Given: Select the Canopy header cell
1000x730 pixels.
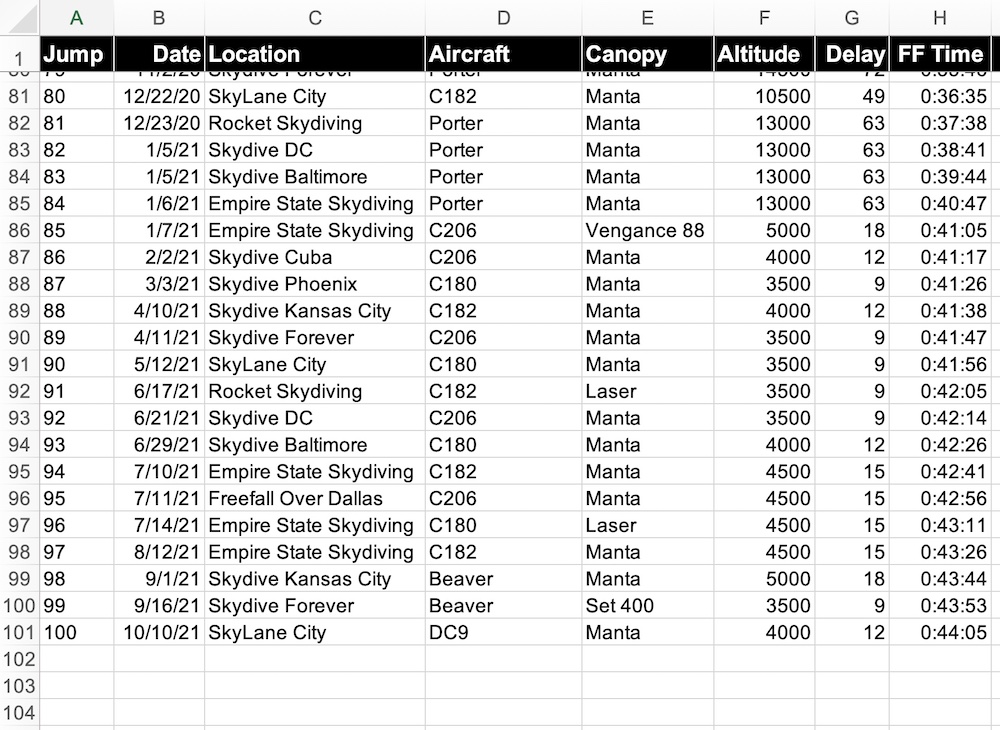Looking at the screenshot, I should coord(647,55).
